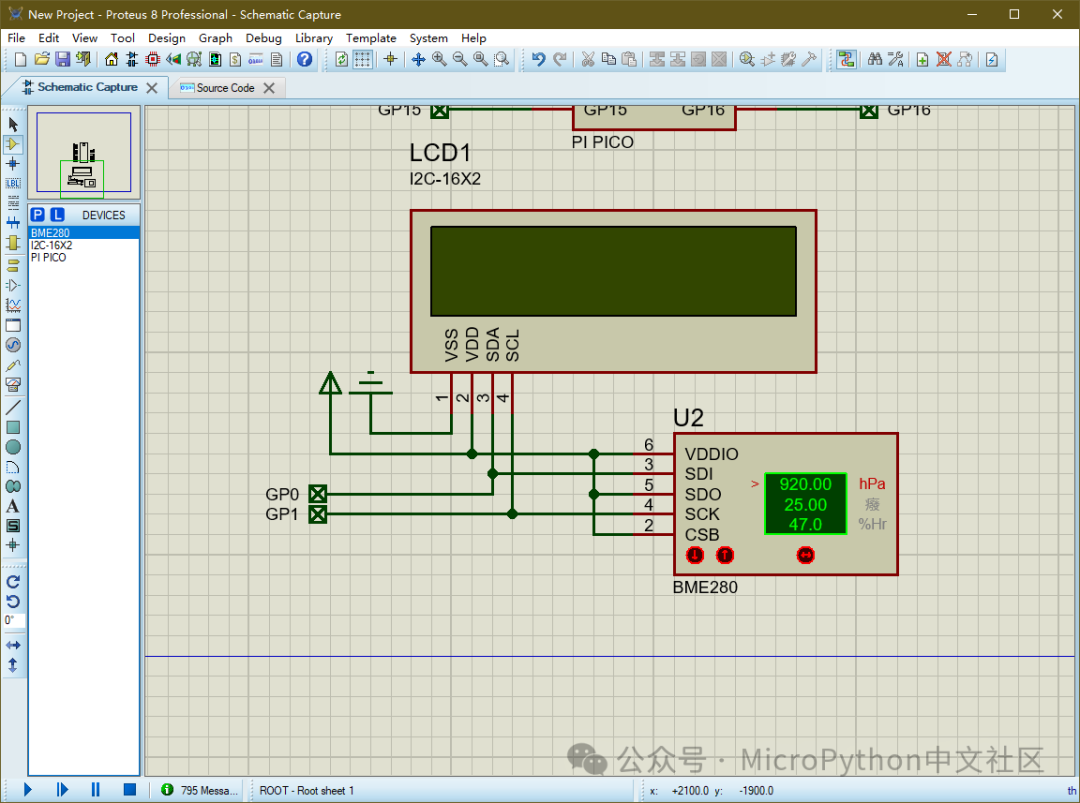Click the L library manager button

pyautogui.click(x=57, y=215)
